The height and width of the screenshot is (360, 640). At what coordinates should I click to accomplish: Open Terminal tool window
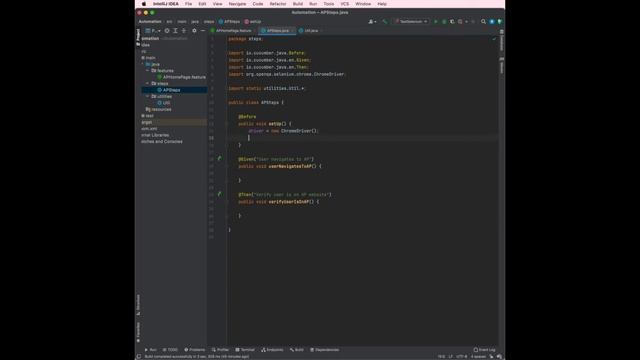click(x=245, y=350)
